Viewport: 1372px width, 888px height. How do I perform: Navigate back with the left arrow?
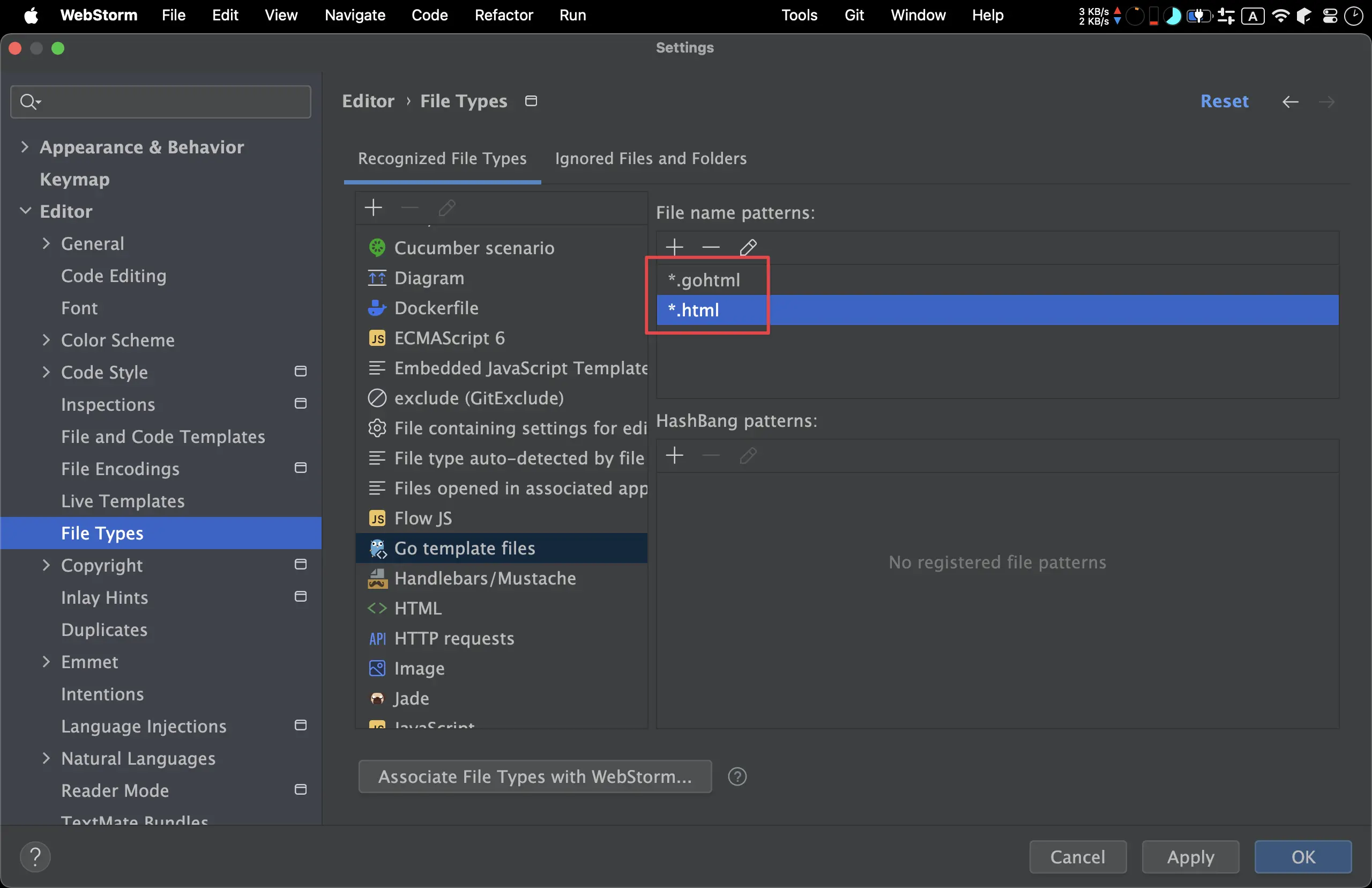point(1289,102)
